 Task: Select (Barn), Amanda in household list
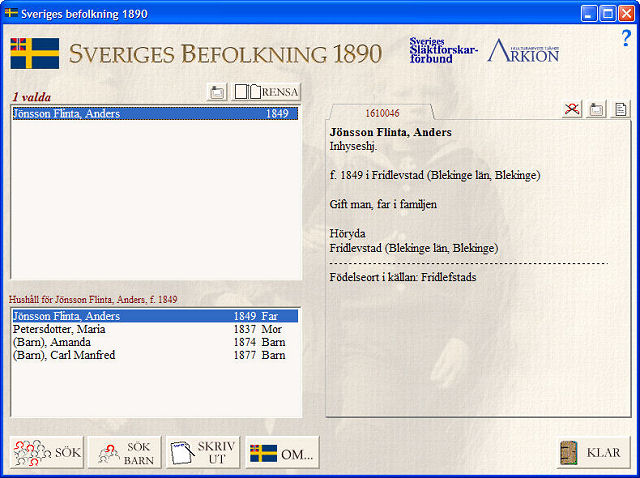tap(155, 342)
